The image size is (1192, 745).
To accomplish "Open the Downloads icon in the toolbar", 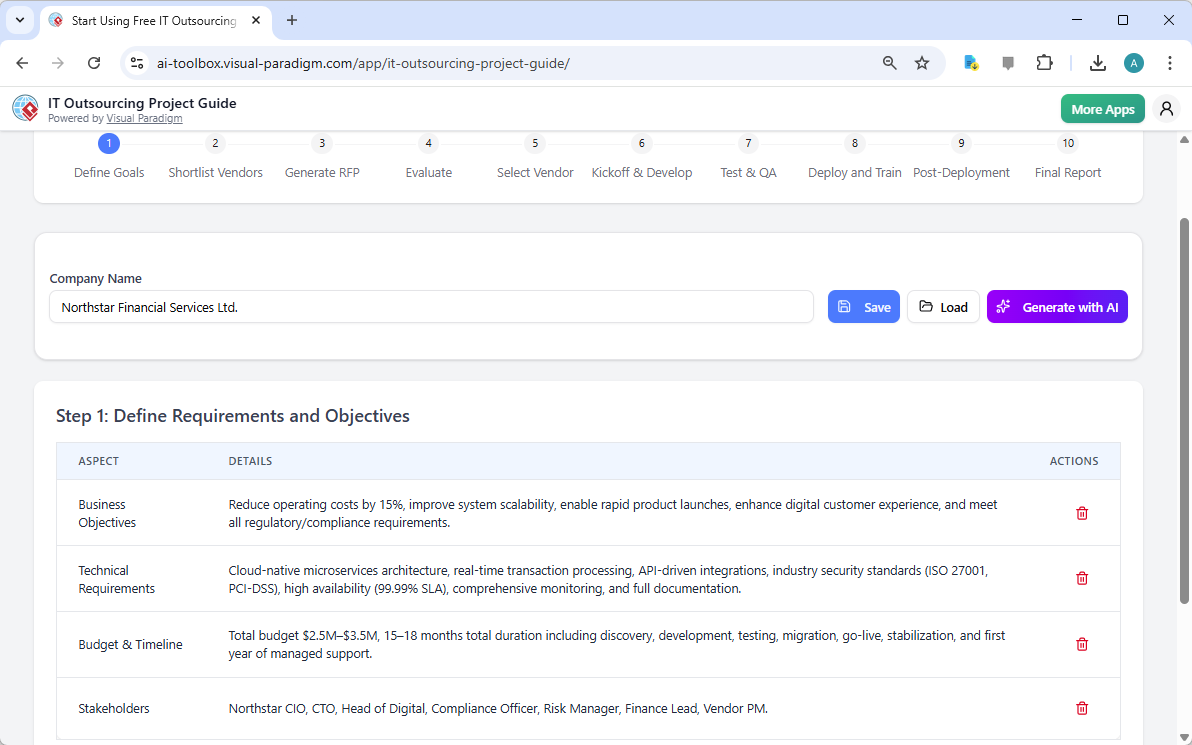I will [x=1097, y=62].
